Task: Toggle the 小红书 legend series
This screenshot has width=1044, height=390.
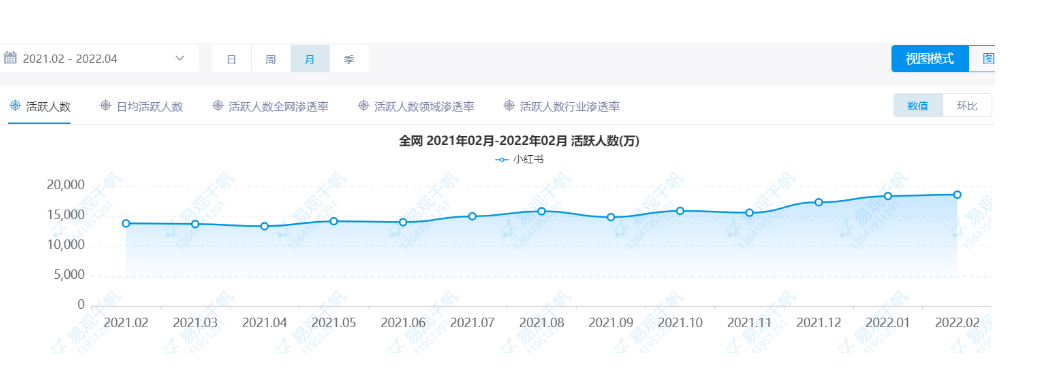Action: (x=519, y=160)
